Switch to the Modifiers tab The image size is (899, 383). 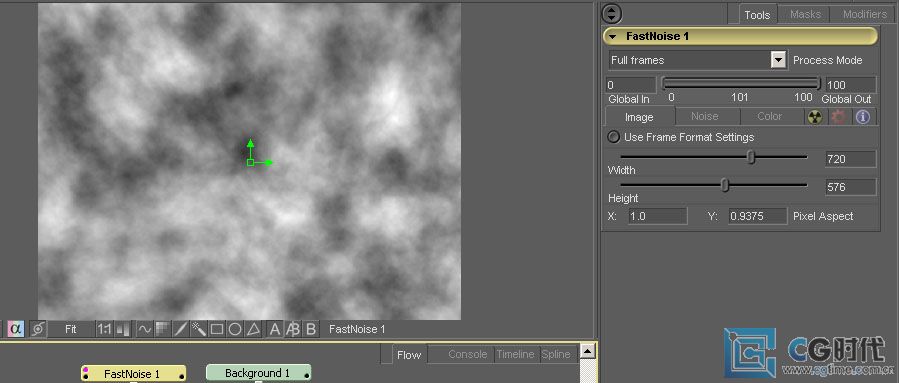pos(865,14)
